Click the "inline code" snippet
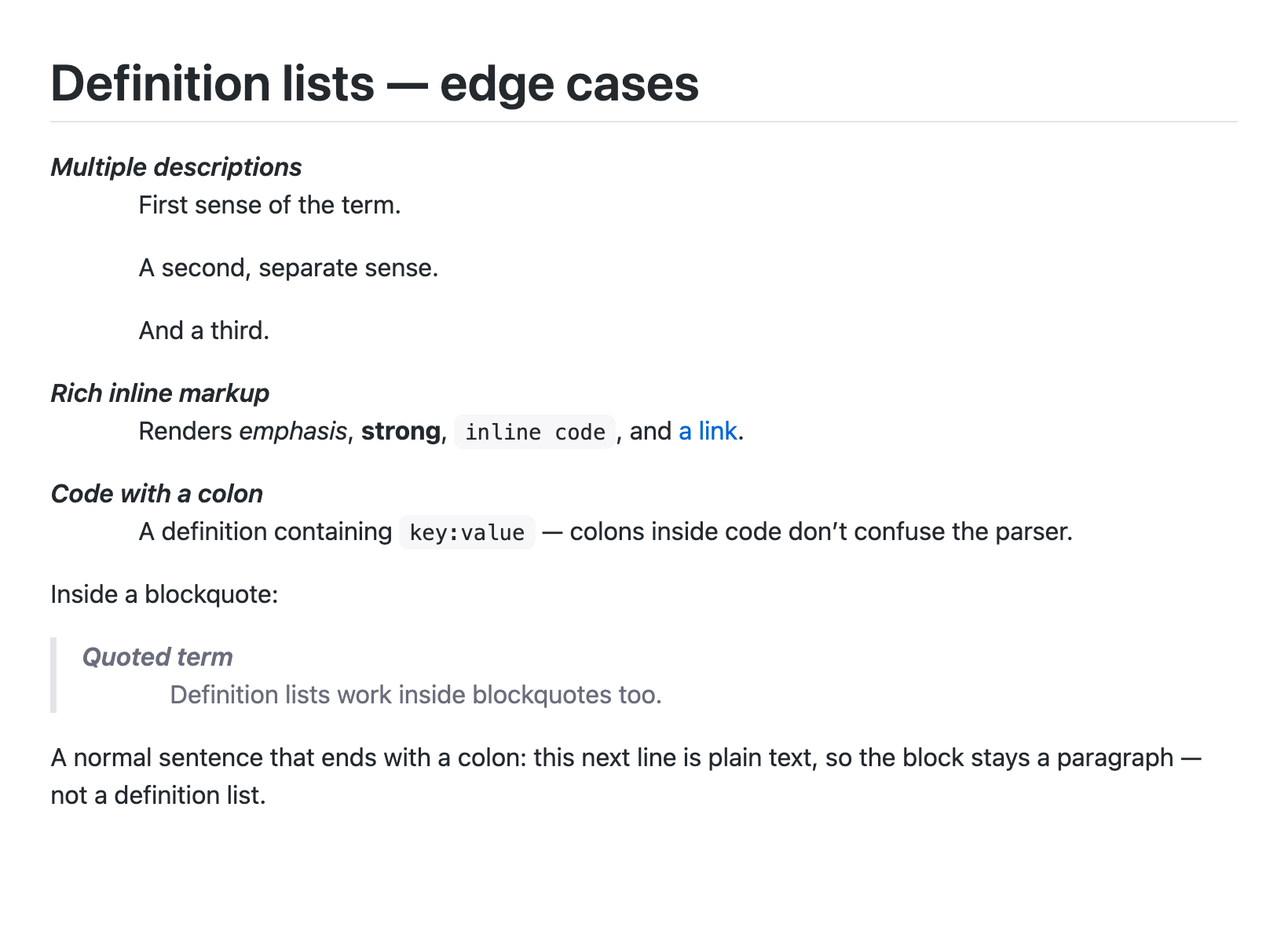 click(x=535, y=432)
